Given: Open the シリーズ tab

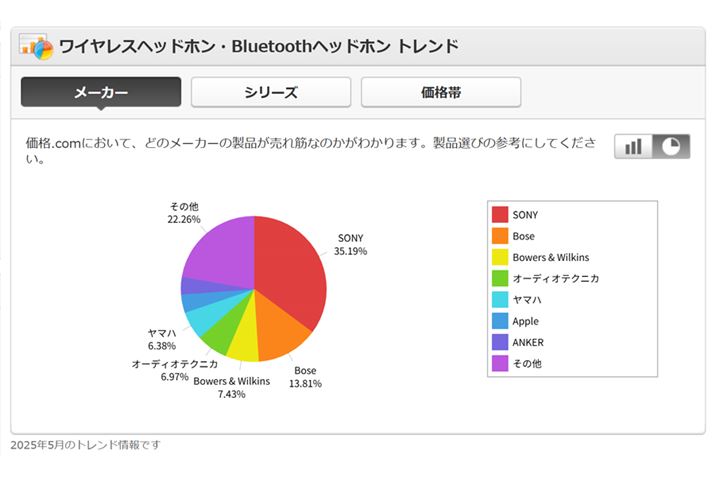Looking at the screenshot, I should click(x=271, y=92).
